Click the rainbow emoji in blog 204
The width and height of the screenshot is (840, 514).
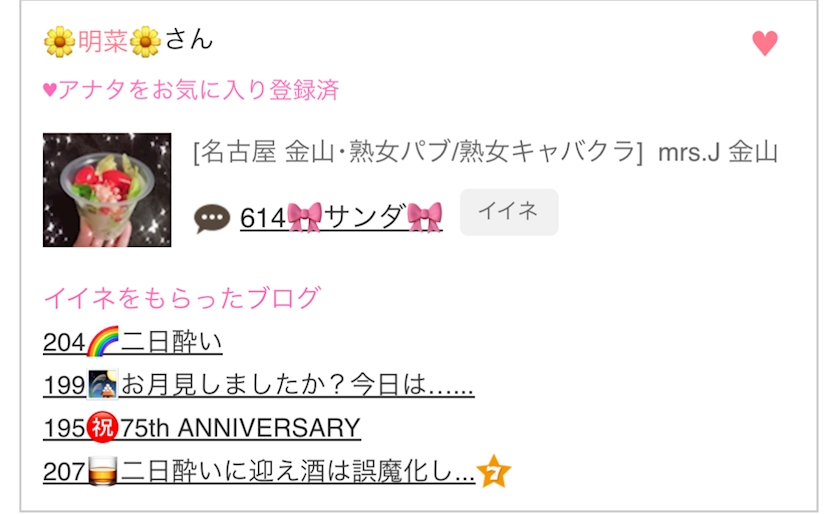(102, 341)
